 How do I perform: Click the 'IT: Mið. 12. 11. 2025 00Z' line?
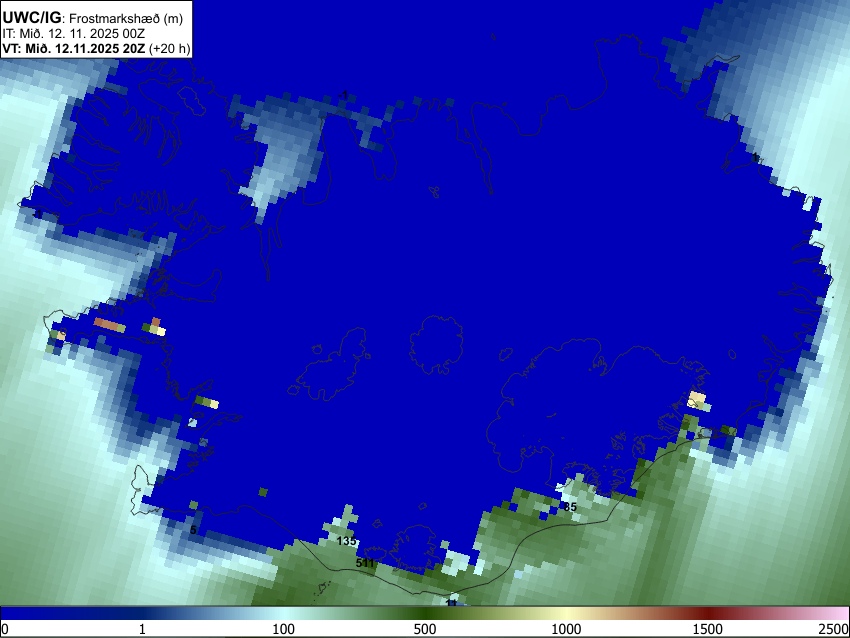[x=74, y=34]
